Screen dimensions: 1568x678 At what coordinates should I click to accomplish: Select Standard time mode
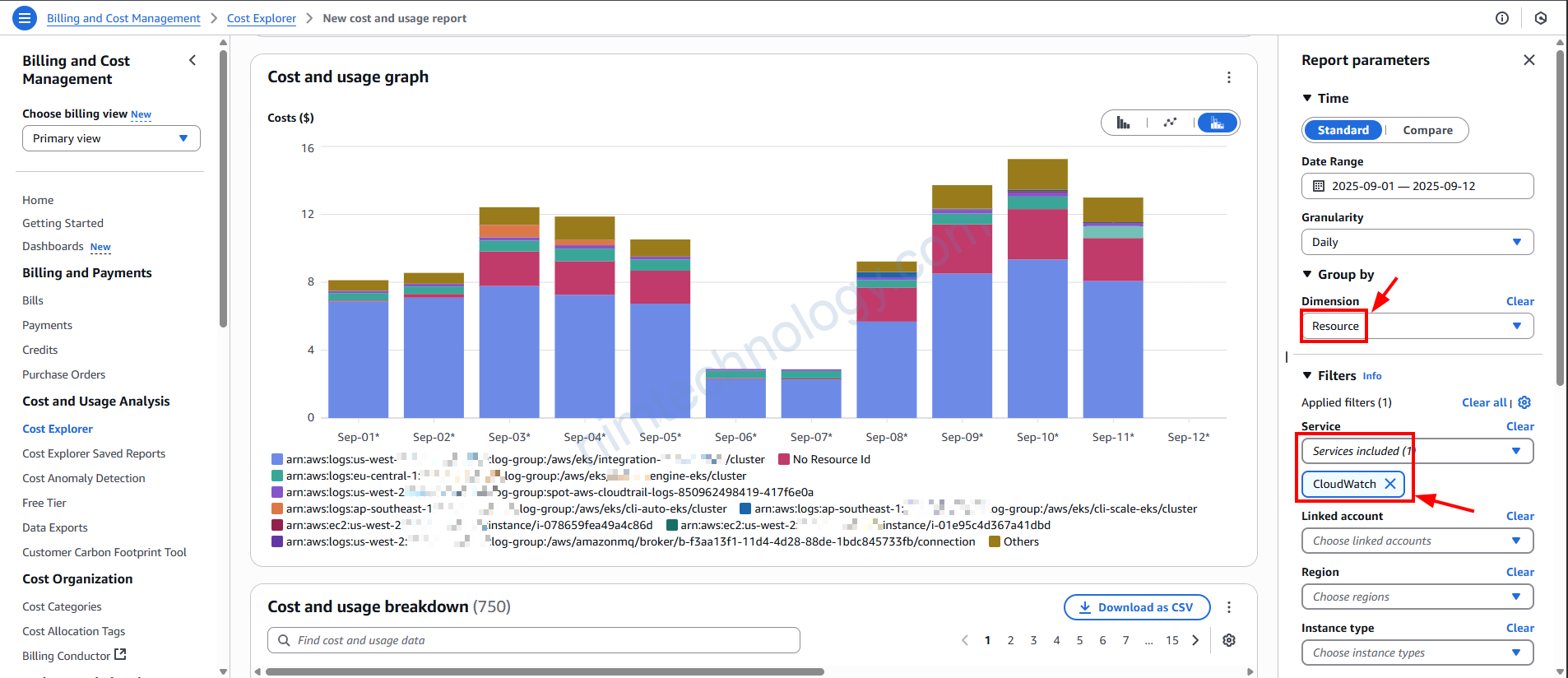click(1343, 130)
